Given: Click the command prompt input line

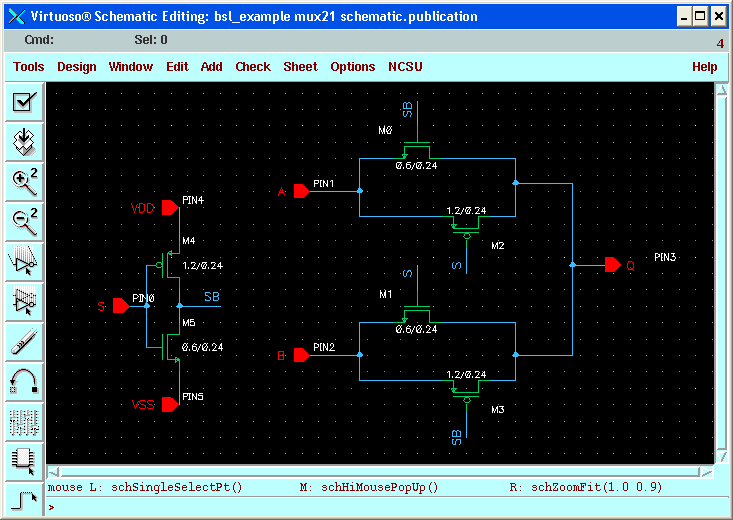Looking at the screenshot, I should (388, 507).
